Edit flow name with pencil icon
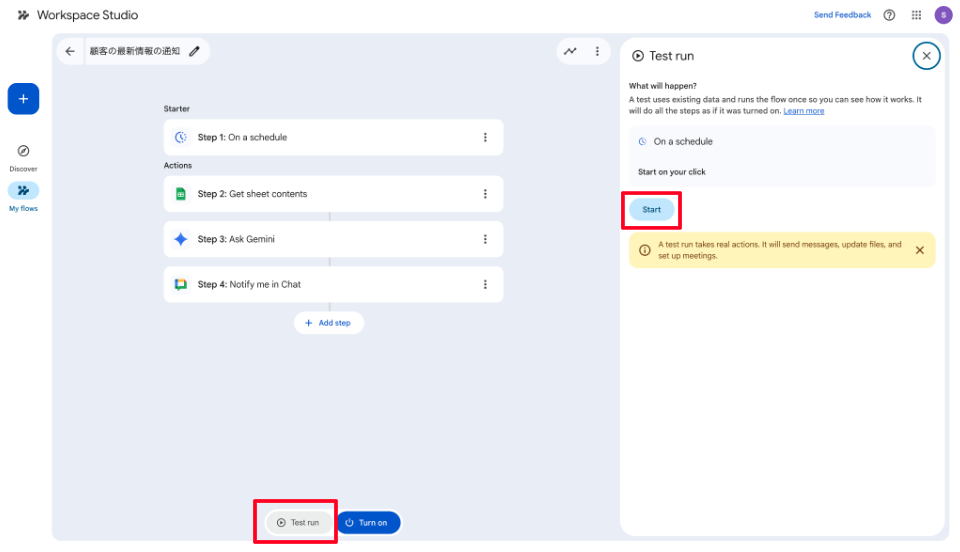The image size is (960, 552). point(194,51)
